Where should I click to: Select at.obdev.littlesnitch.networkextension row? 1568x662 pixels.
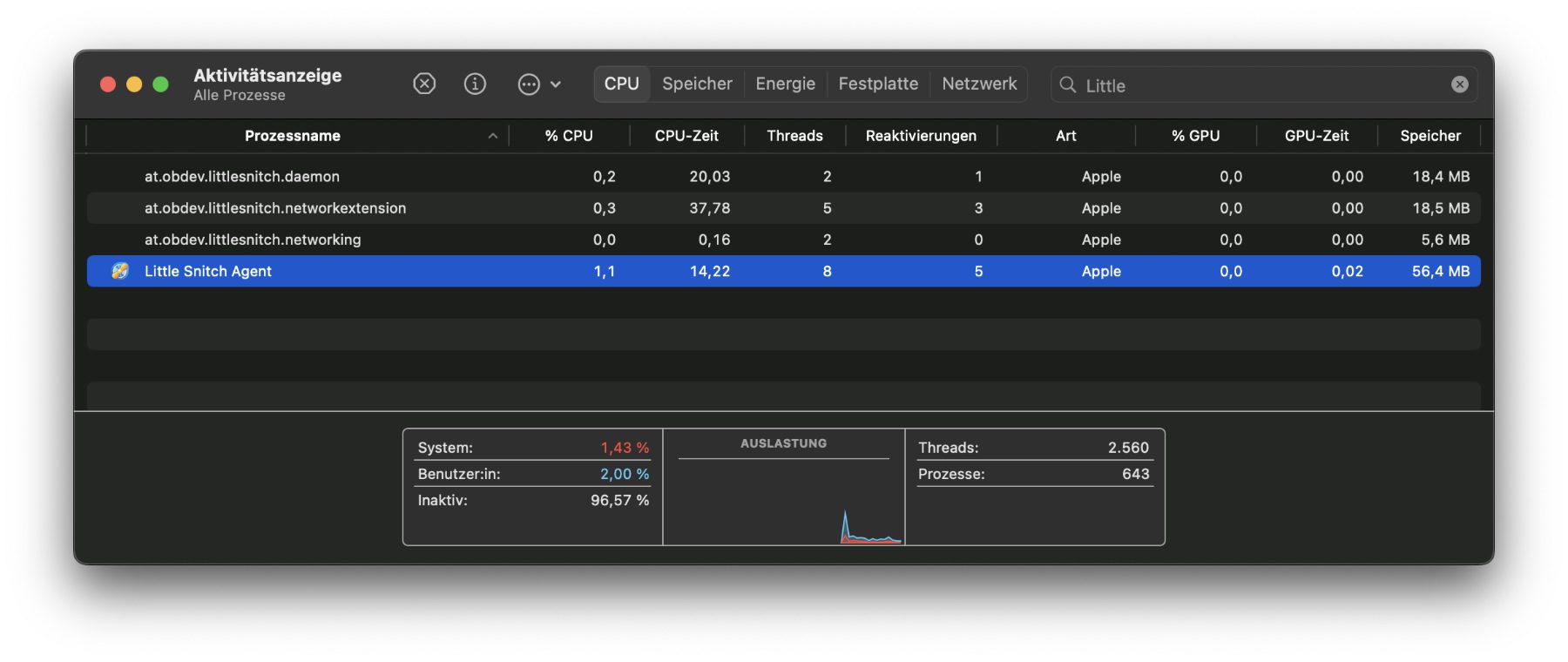275,208
